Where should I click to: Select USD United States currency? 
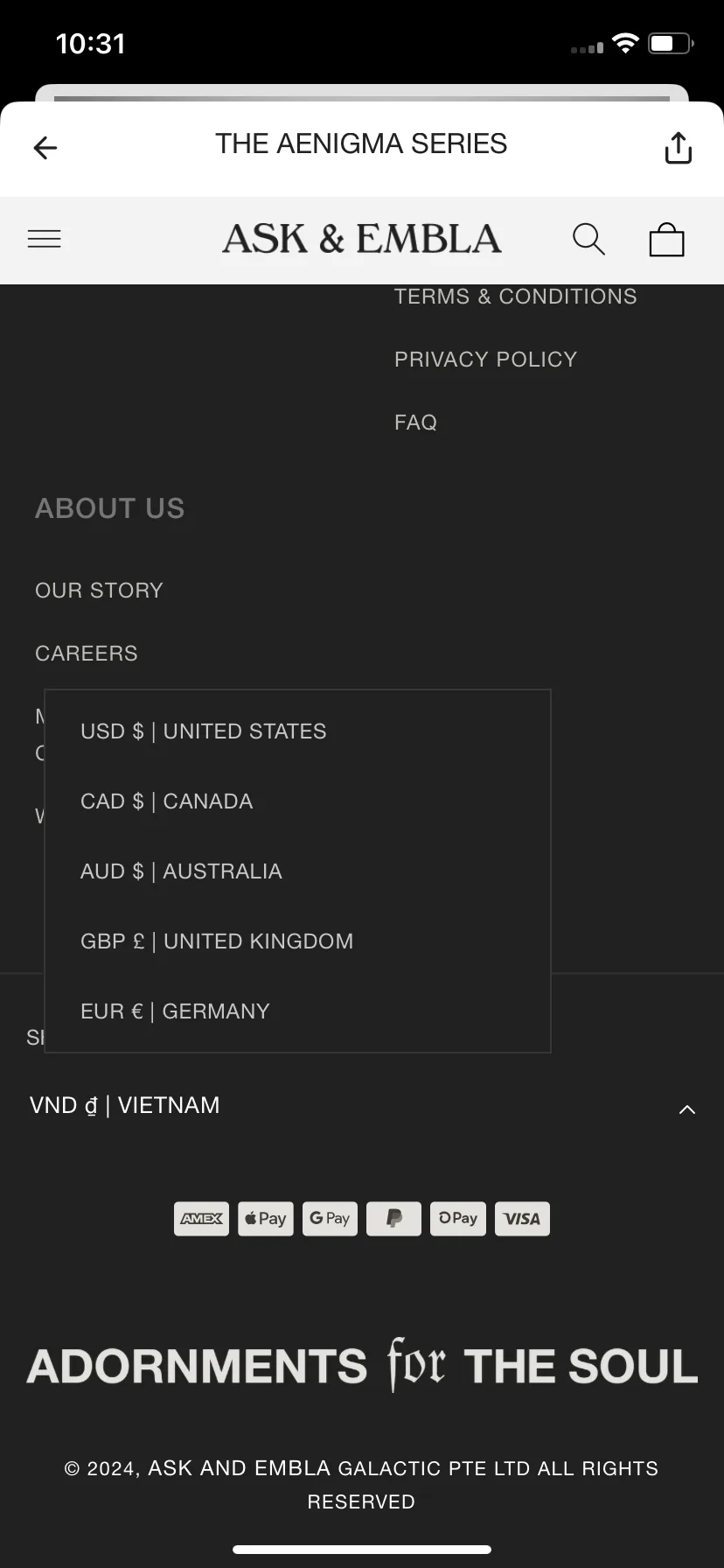pos(203,731)
